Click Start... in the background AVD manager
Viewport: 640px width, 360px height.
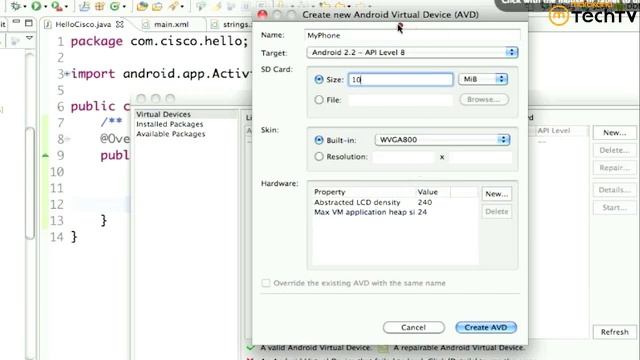point(614,207)
